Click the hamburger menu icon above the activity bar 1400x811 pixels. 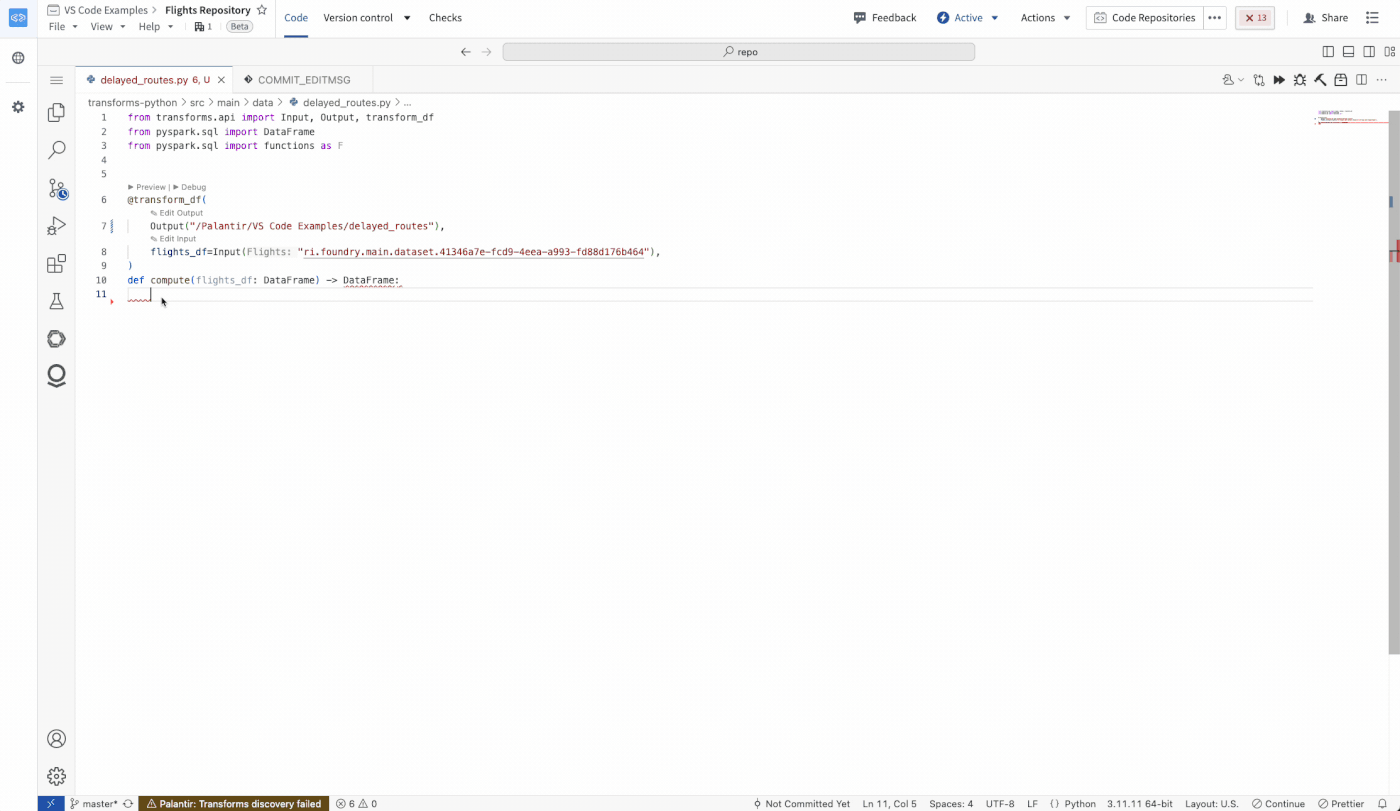click(56, 80)
